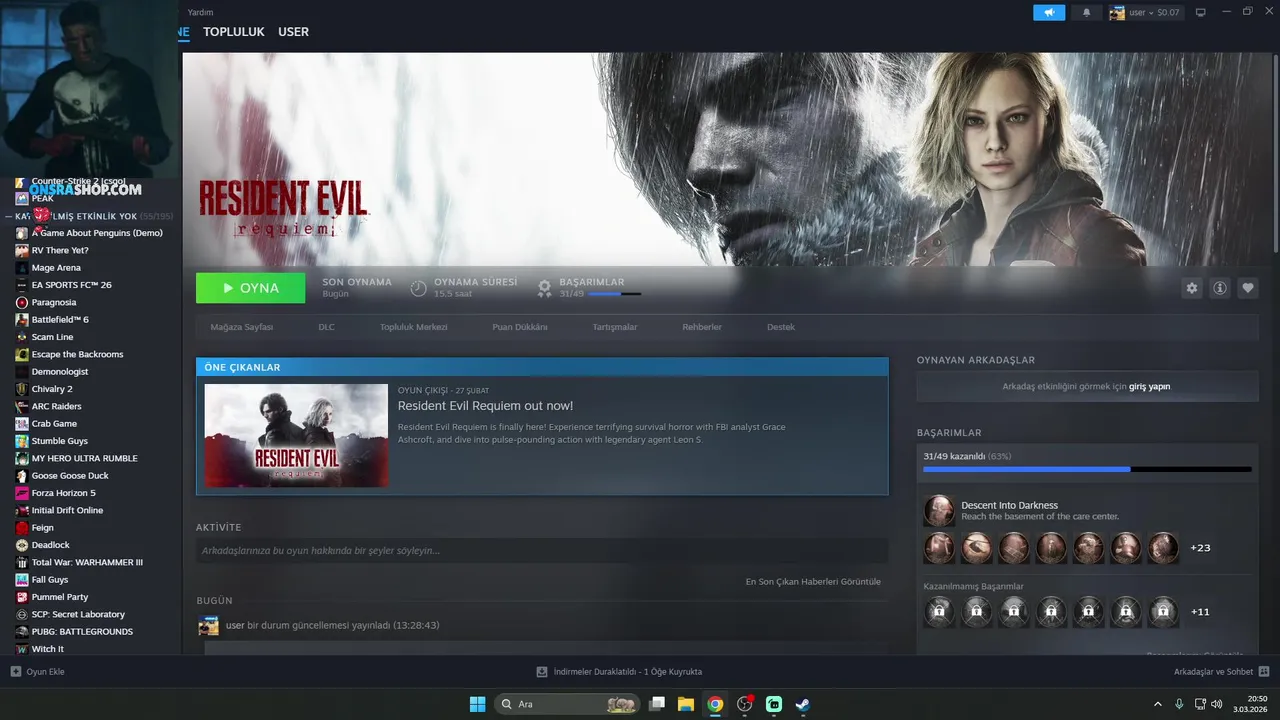This screenshot has width=1280, height=720.
Task: Add game to favorites with heart icon
Action: tap(1248, 288)
